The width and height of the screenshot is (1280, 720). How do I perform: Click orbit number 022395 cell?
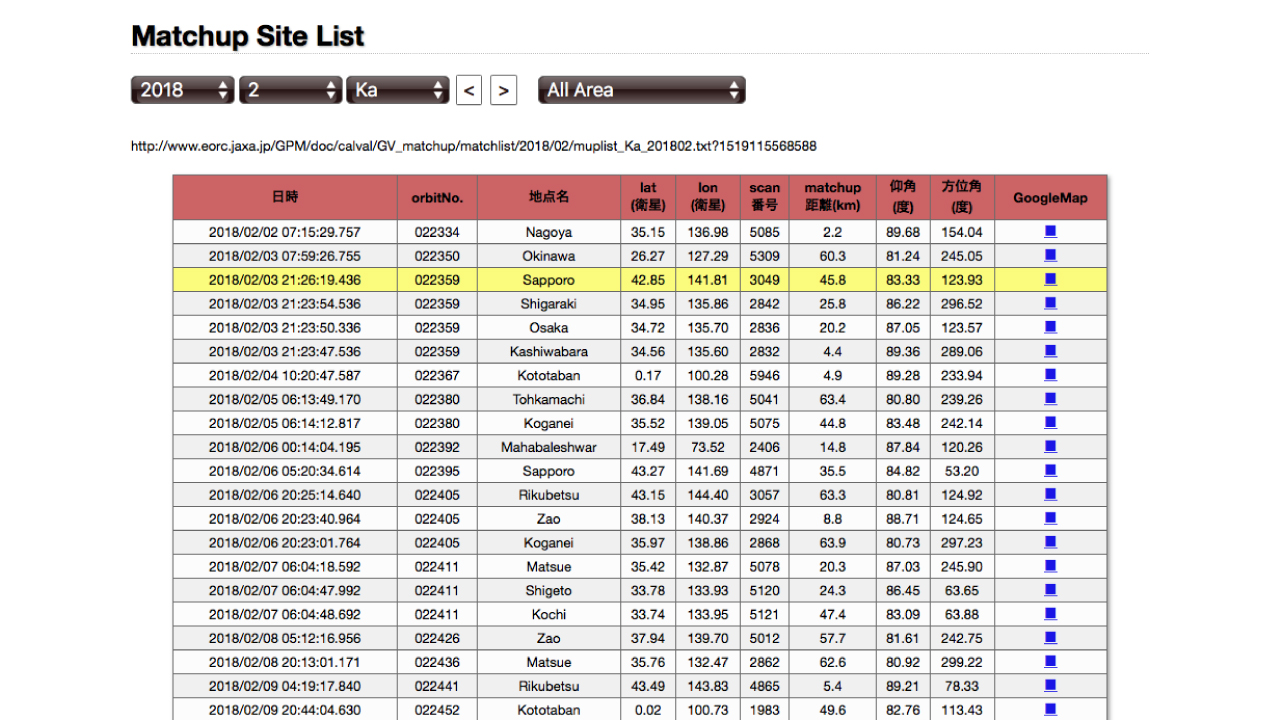[x=437, y=471]
